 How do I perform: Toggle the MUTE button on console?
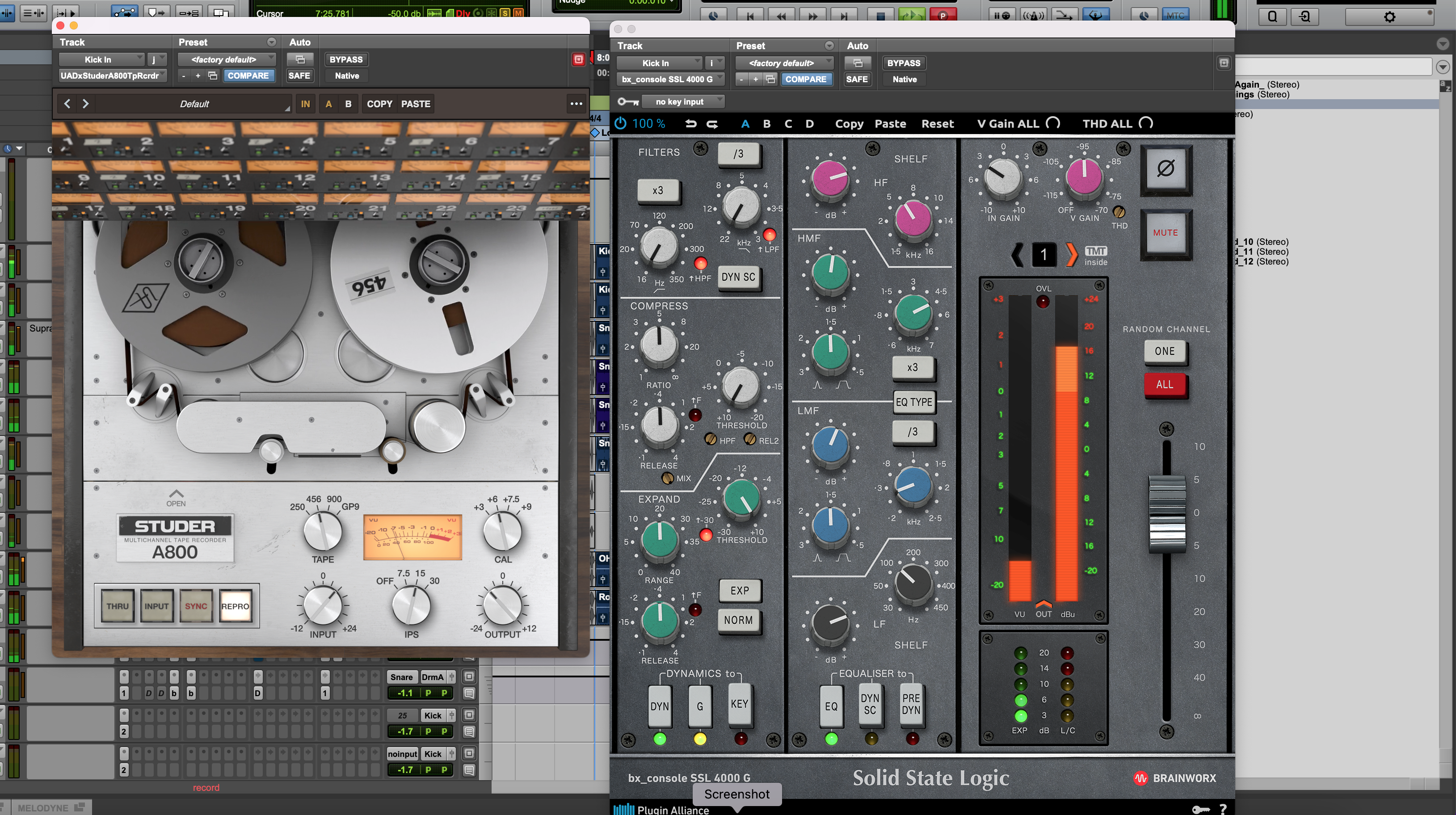[x=1166, y=233]
